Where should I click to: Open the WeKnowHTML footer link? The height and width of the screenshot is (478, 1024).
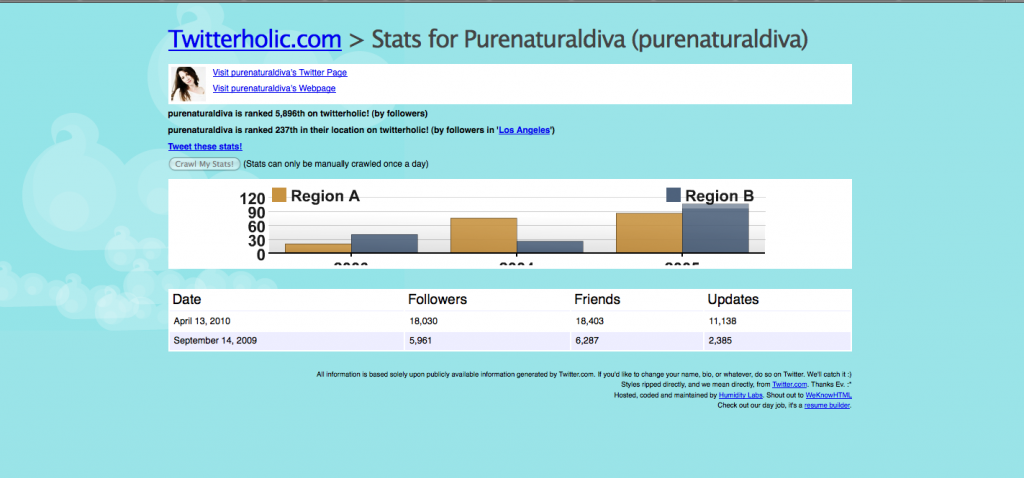pos(829,395)
